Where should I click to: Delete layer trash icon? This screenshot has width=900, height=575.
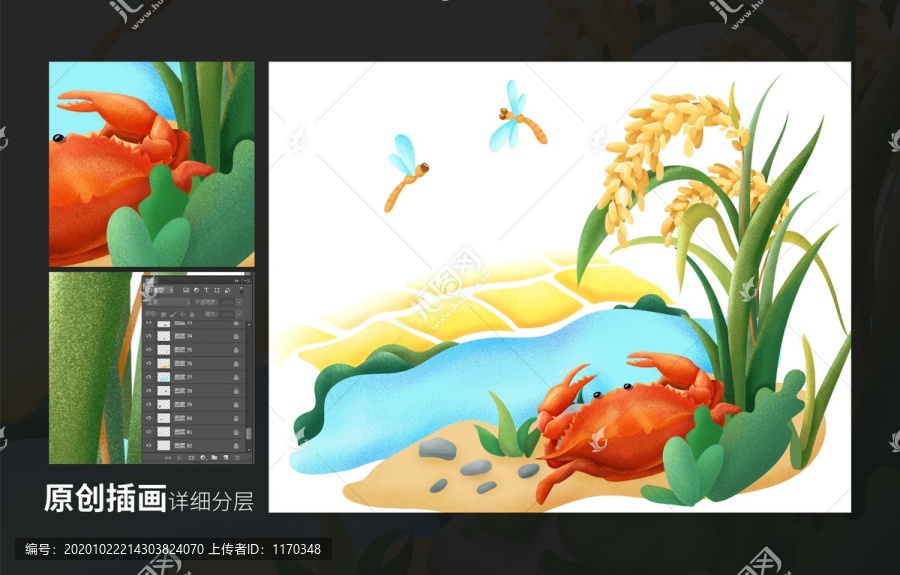[237, 458]
